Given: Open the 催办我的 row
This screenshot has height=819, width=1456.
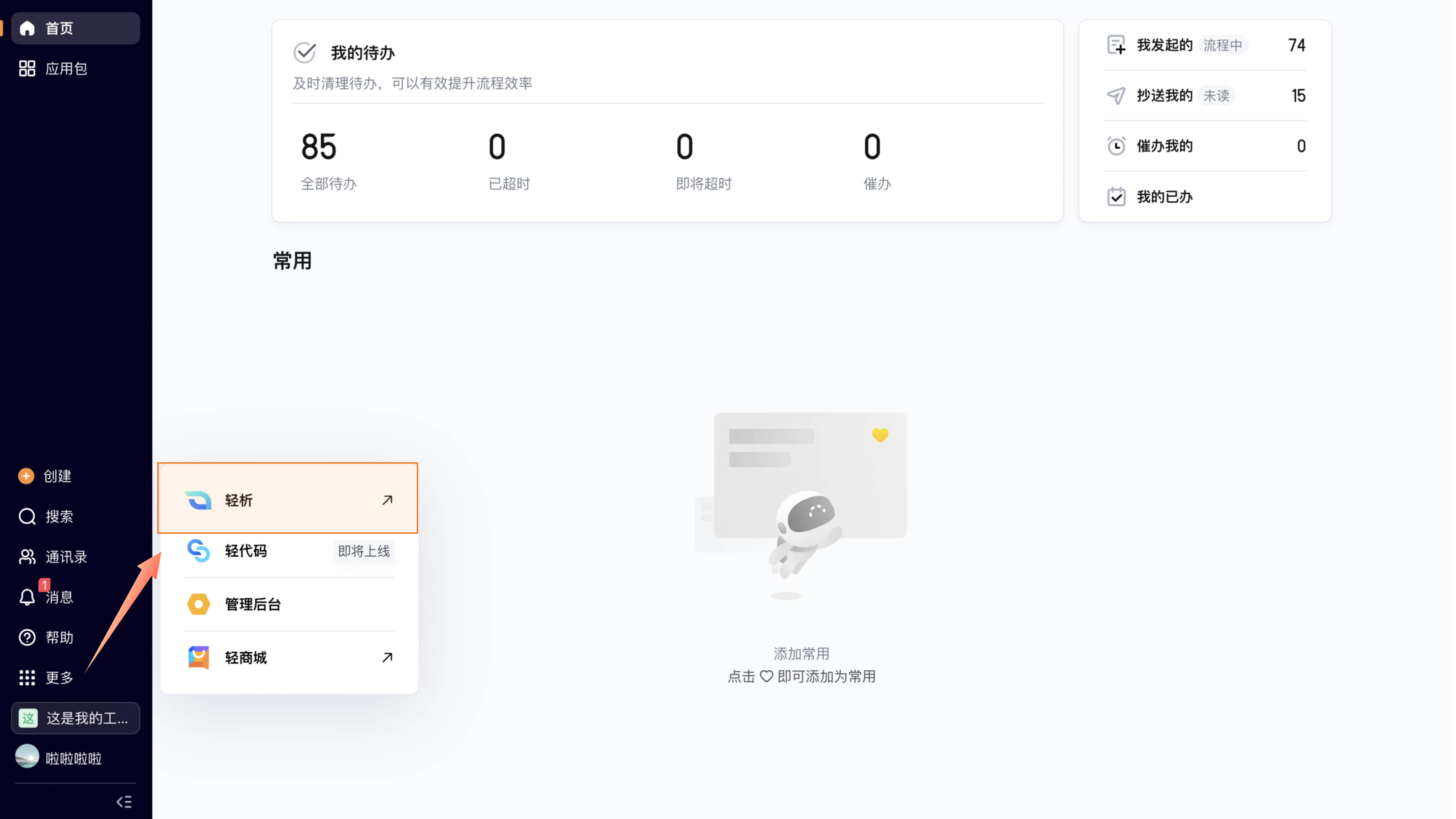Looking at the screenshot, I should pyautogui.click(x=1205, y=146).
